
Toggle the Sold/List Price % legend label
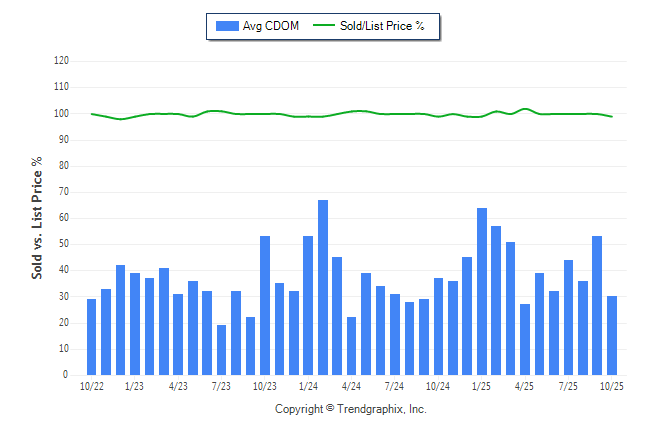click(x=383, y=26)
